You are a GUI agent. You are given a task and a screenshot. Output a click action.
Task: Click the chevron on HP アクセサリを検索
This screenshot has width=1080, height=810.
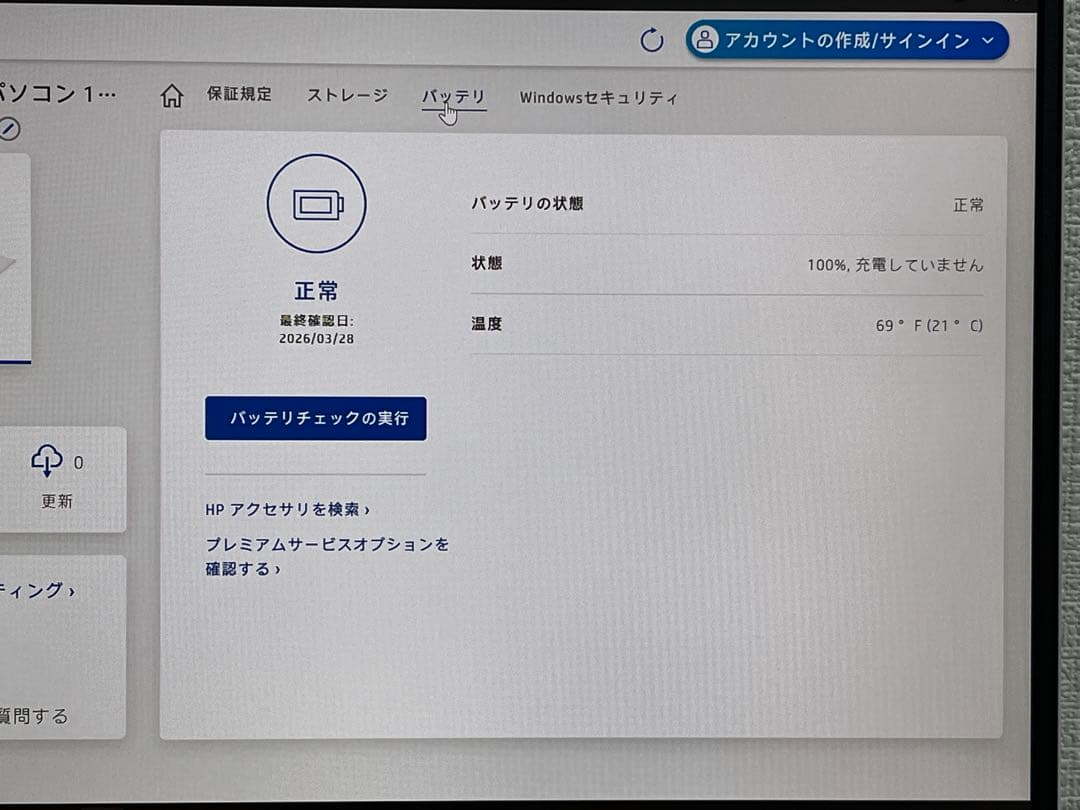tap(368, 509)
